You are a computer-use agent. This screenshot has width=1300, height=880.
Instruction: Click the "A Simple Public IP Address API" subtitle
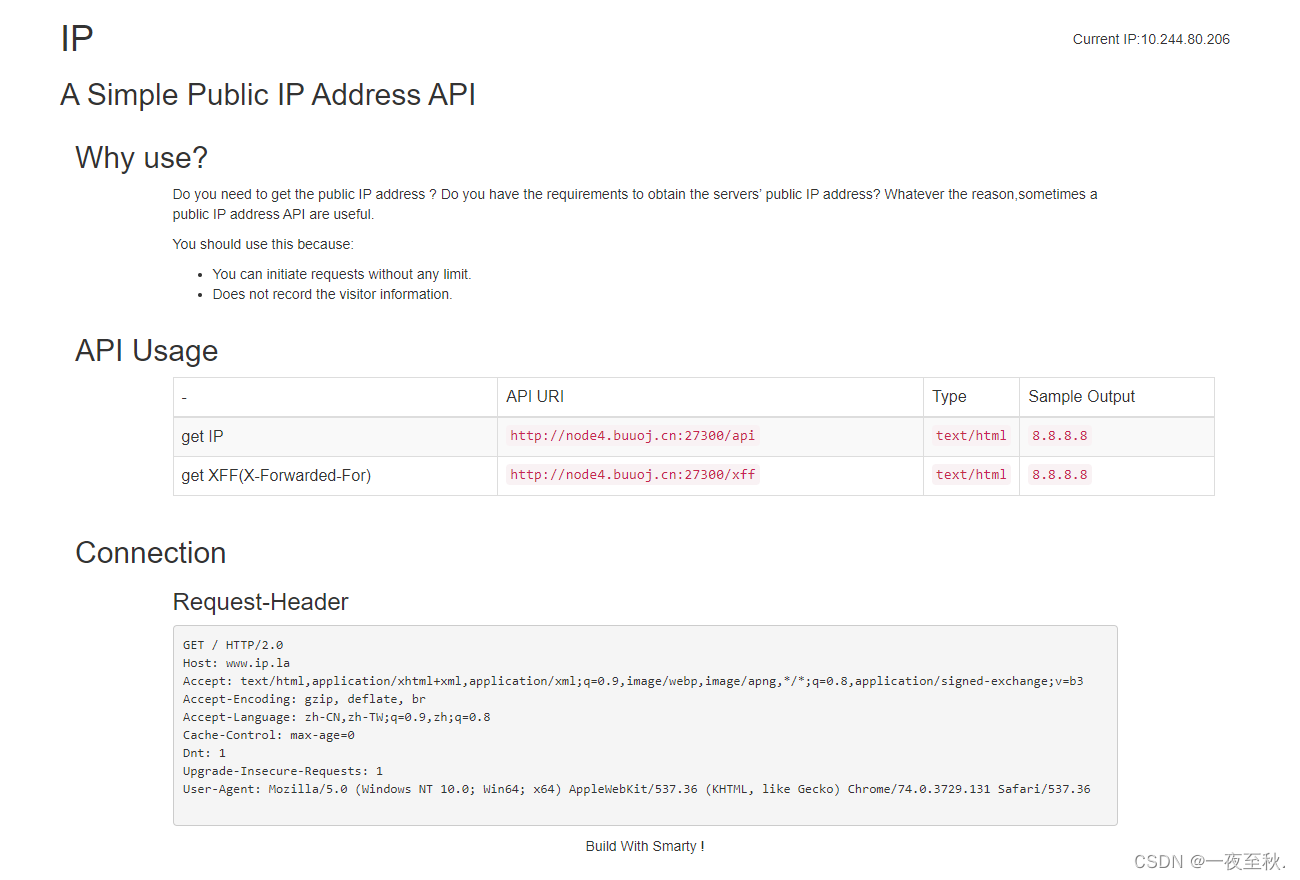point(268,95)
